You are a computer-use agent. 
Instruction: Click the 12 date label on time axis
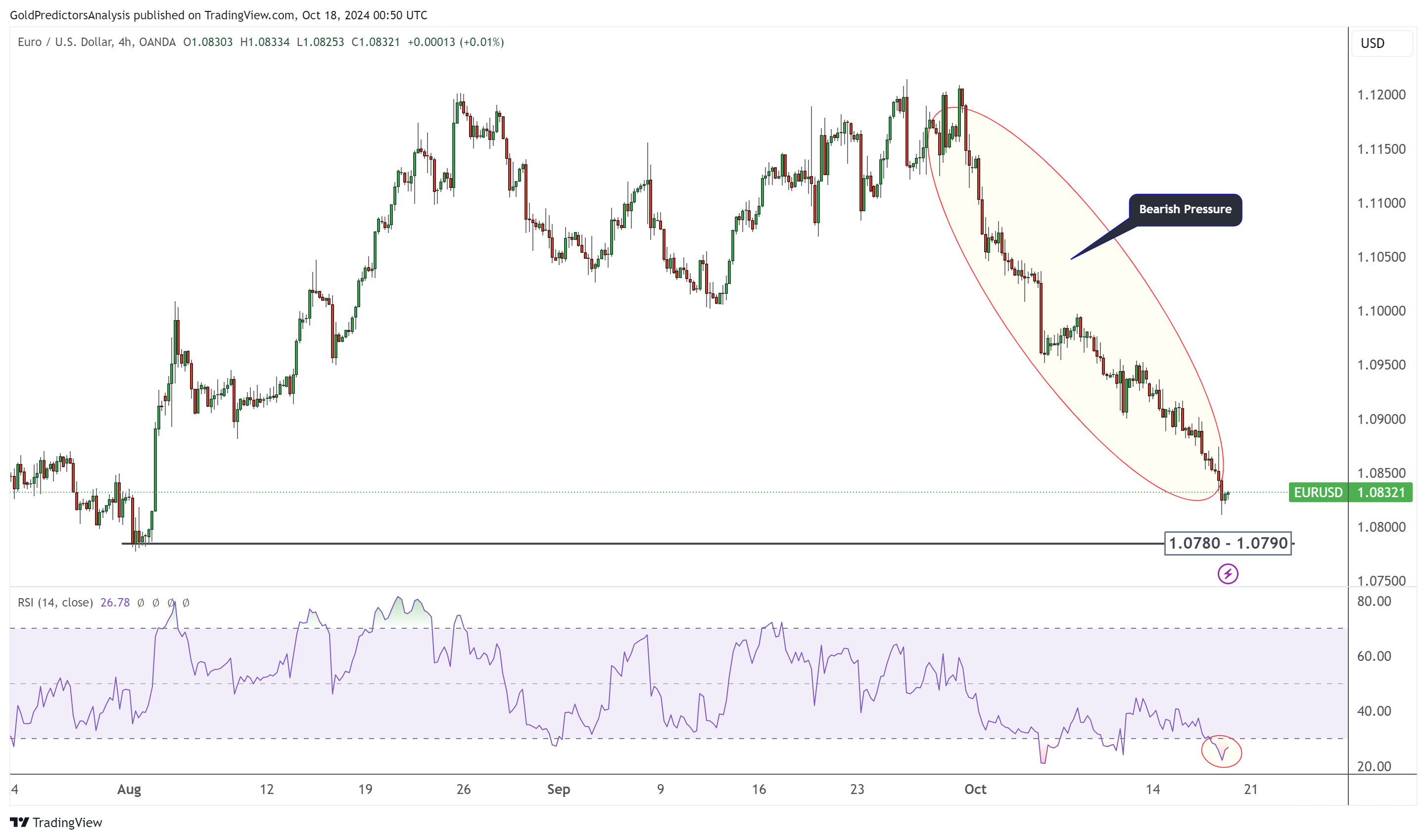267,789
